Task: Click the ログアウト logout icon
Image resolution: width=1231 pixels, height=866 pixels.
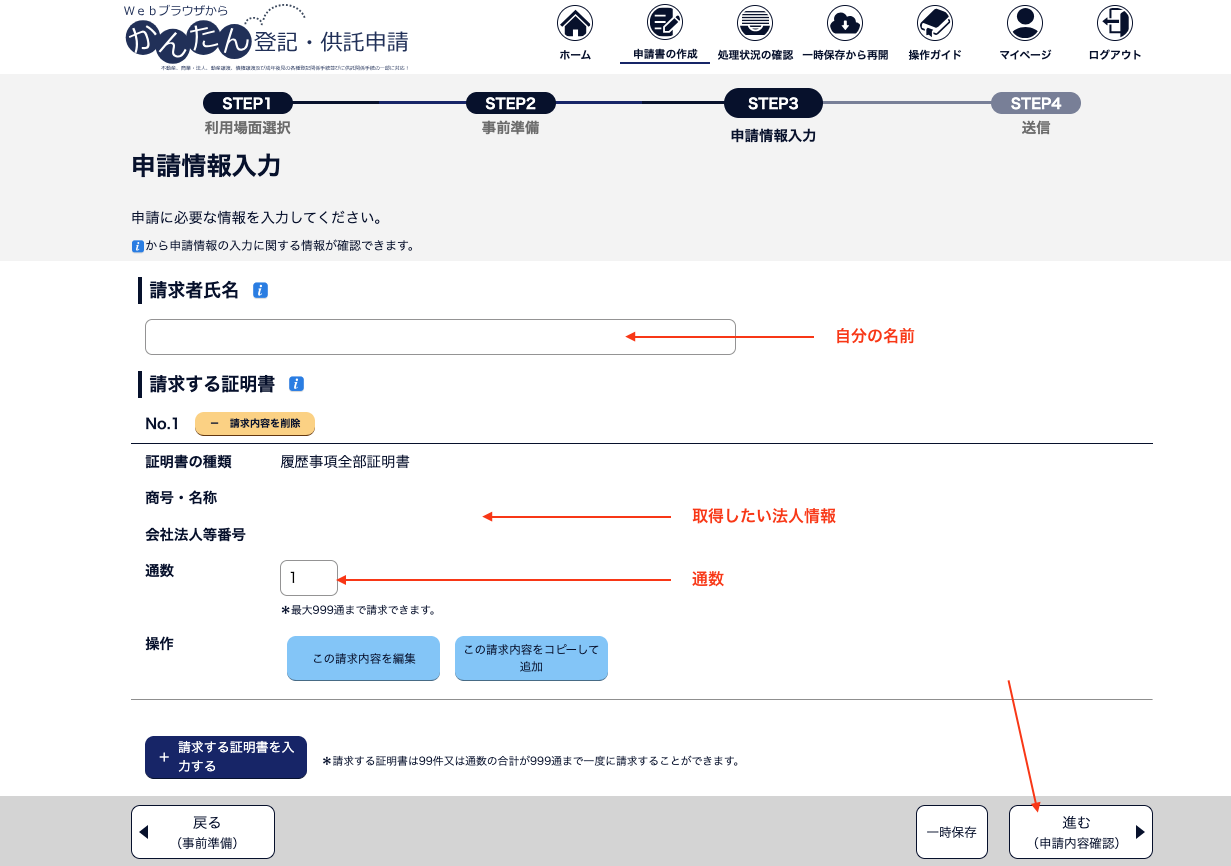Action: pyautogui.click(x=1114, y=23)
